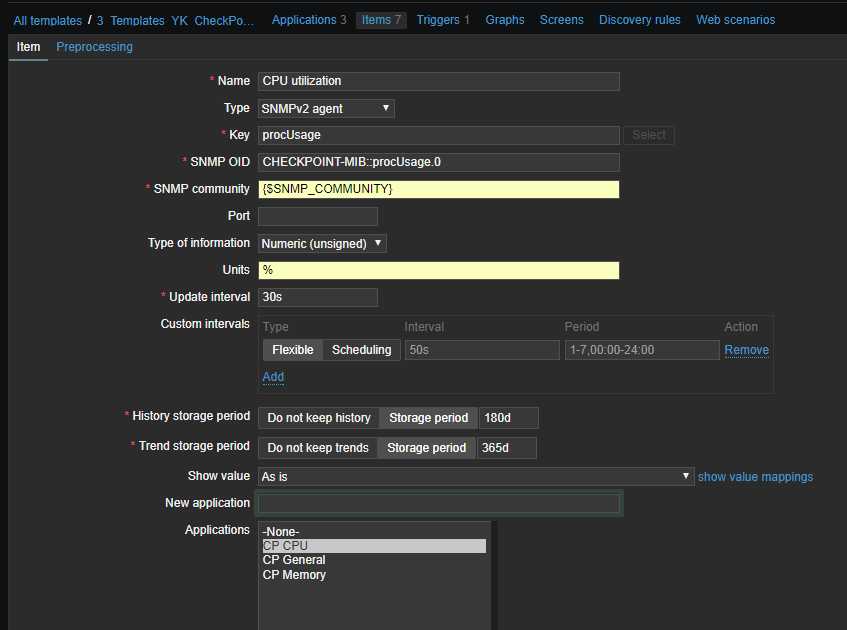Click the All templates breadcrumb link
847x630 pixels.
(48, 20)
